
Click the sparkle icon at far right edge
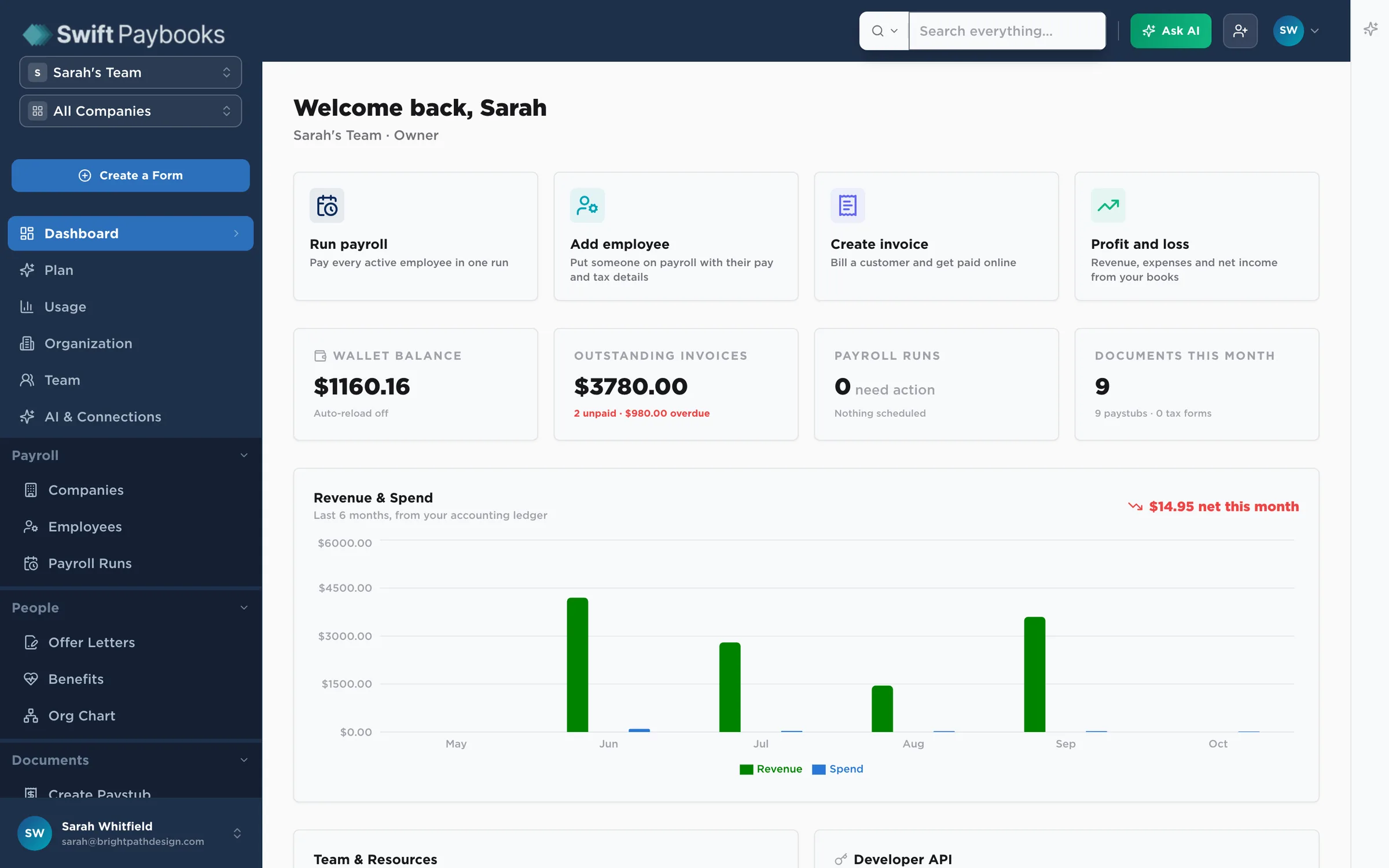(x=1370, y=29)
